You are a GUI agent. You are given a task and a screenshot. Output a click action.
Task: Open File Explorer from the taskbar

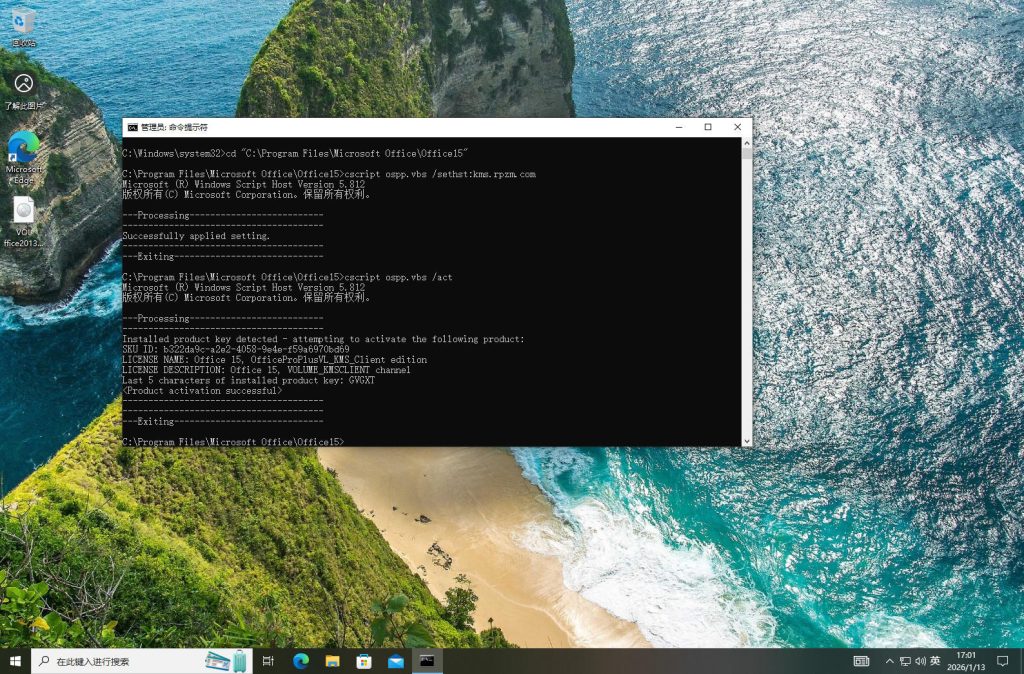point(332,661)
